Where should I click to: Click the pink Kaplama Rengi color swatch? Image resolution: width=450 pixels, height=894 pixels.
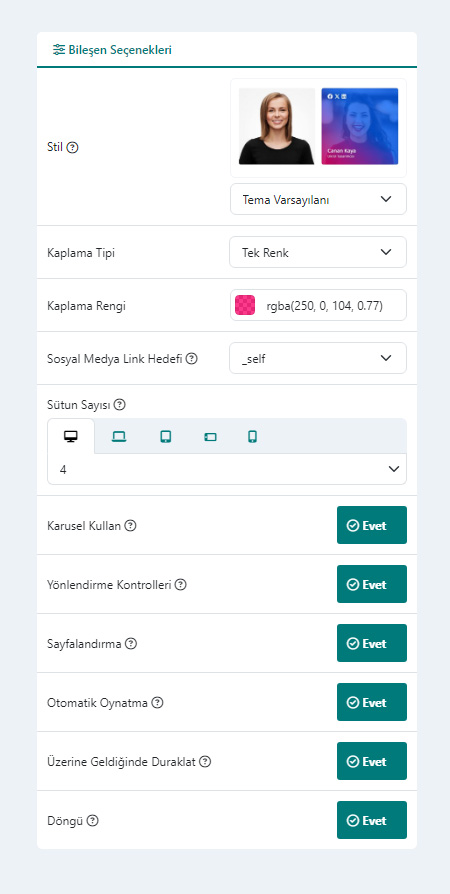pyautogui.click(x=245, y=306)
